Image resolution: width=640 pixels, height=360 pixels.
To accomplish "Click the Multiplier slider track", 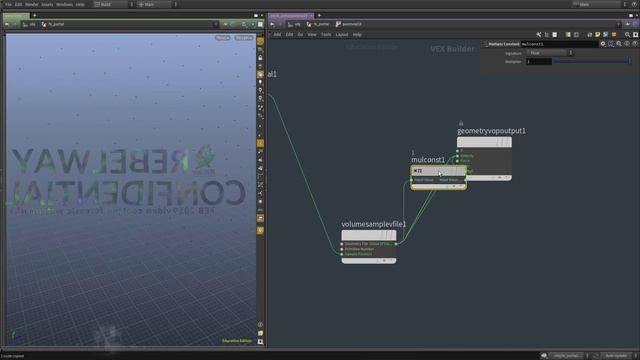I will point(592,62).
